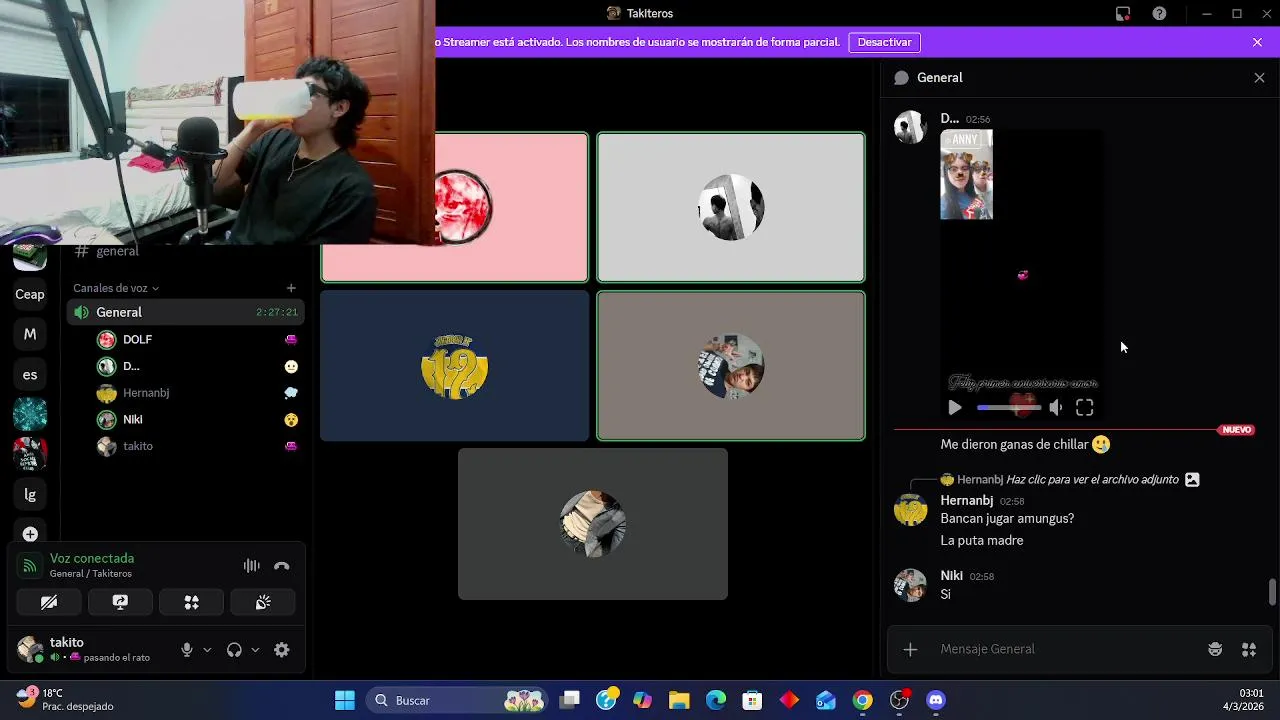The width and height of the screenshot is (1280, 720).
Task: Open inbox icon in title bar
Action: (x=1123, y=14)
